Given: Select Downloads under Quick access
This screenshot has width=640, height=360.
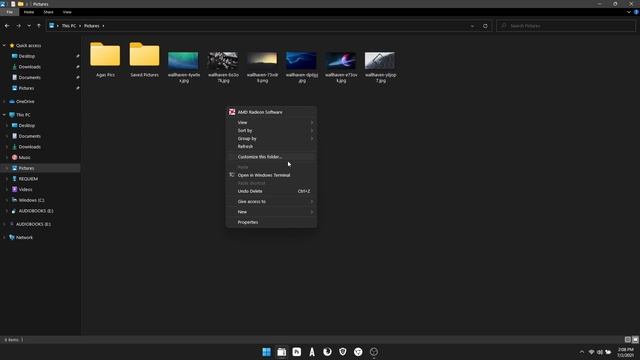Looking at the screenshot, I should 29,67.
